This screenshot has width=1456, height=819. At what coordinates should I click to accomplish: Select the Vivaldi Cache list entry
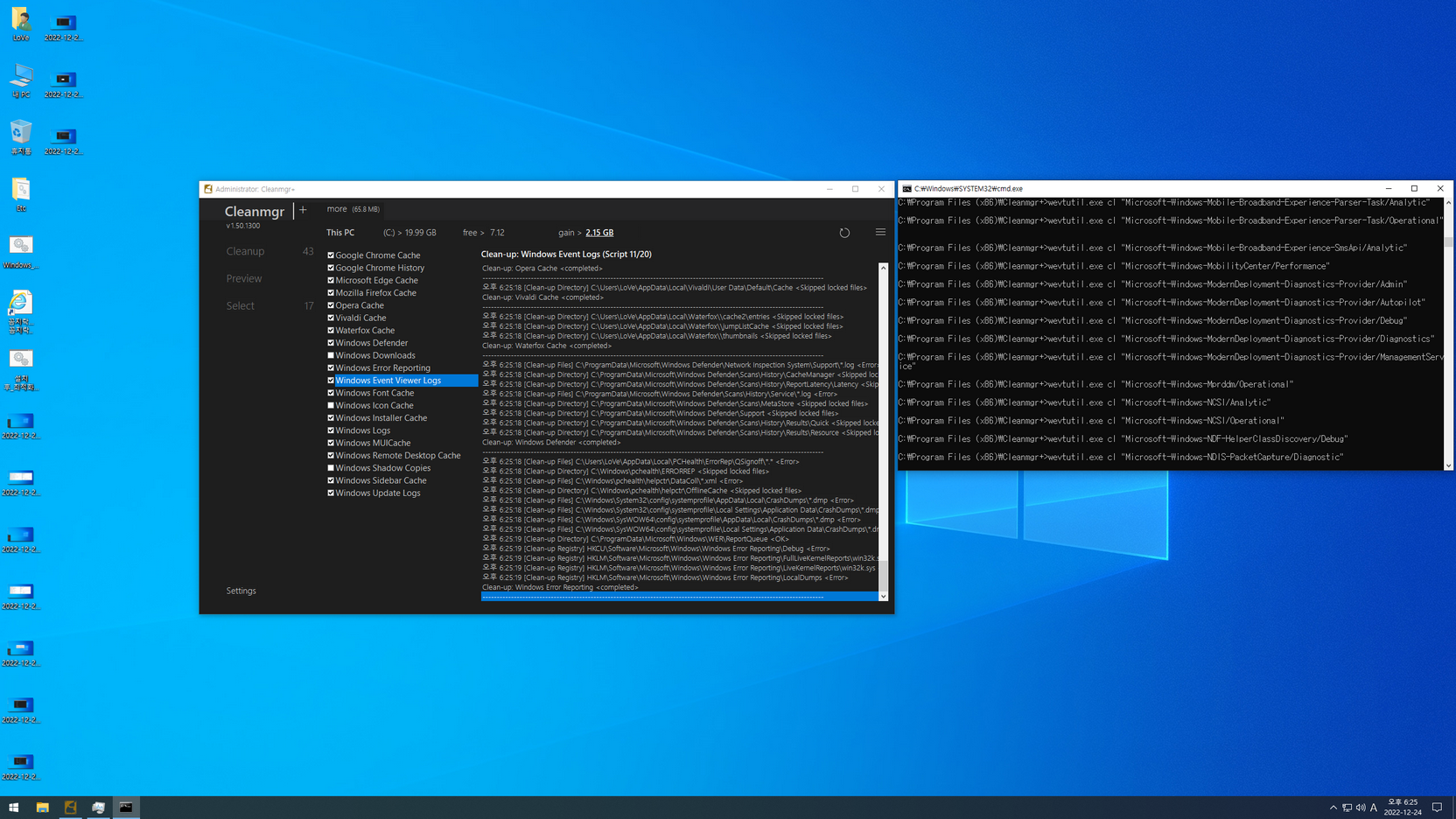click(360, 318)
